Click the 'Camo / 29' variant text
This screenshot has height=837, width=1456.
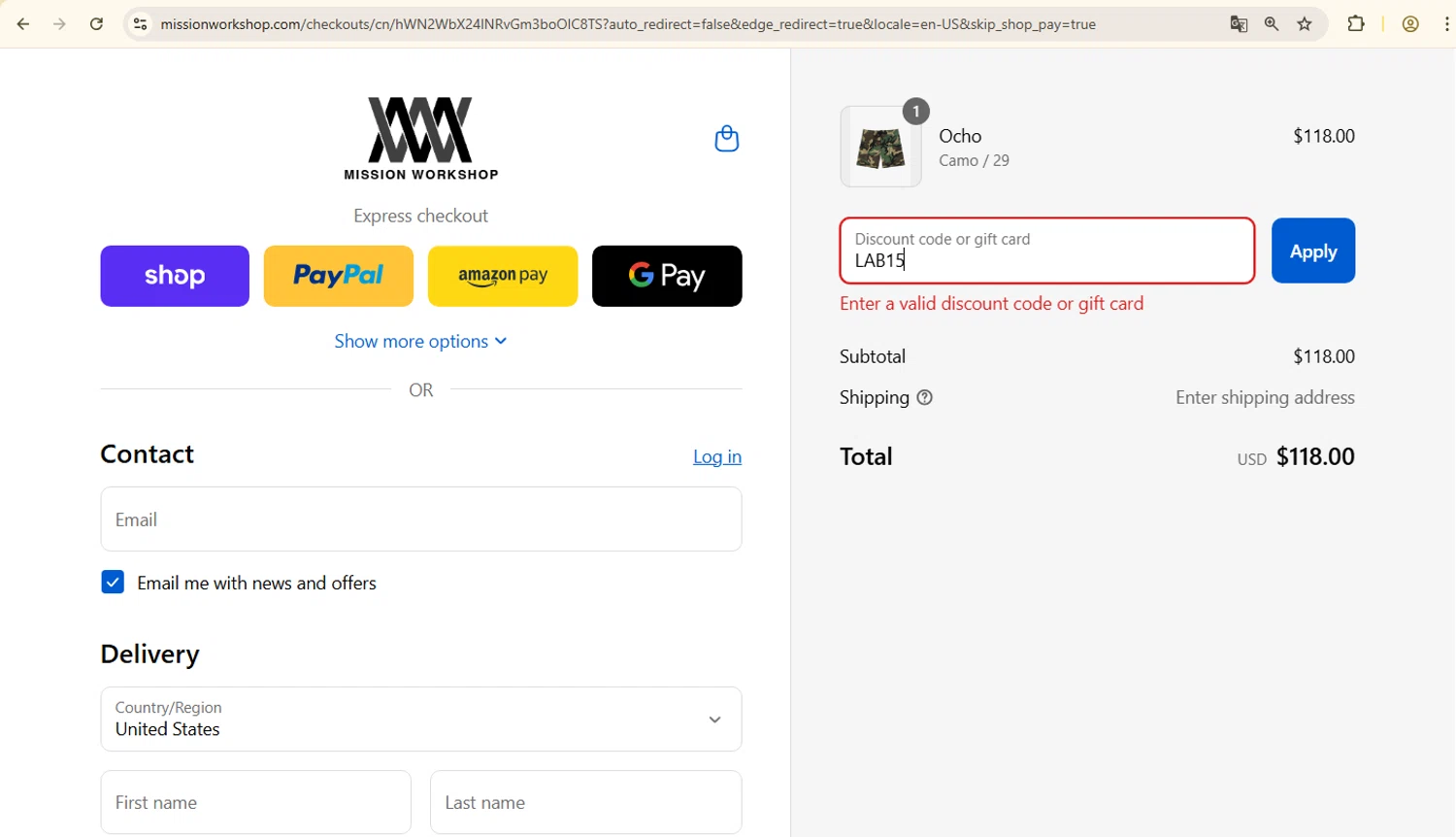coord(974,161)
